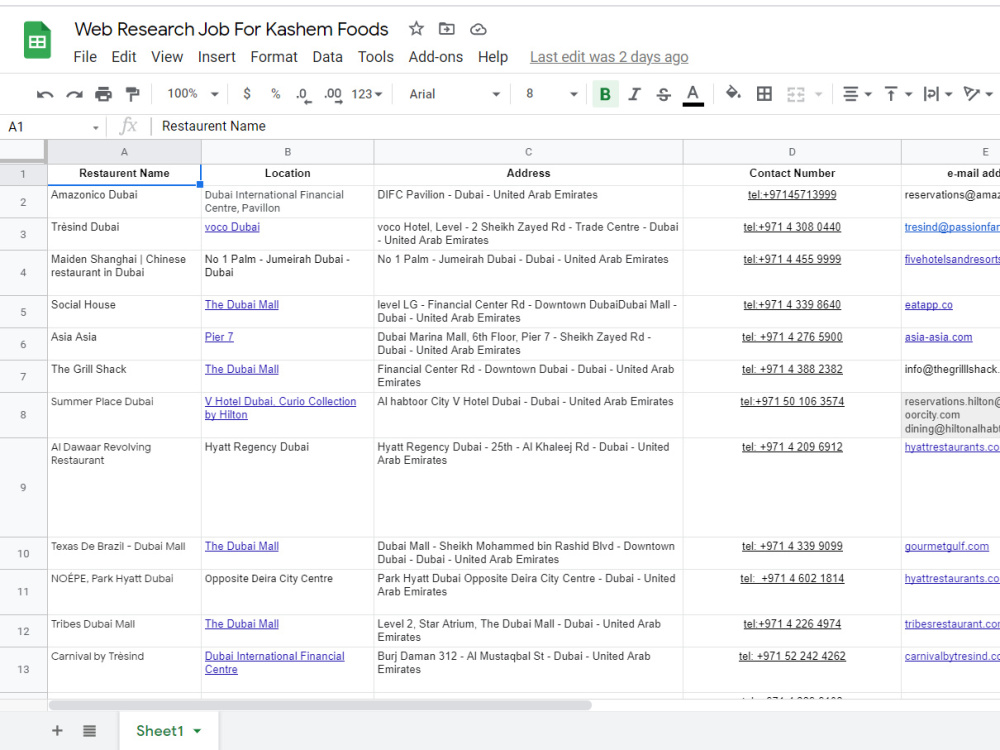1000x750 pixels.
Task: Open voco Dubai link
Action: coord(232,227)
